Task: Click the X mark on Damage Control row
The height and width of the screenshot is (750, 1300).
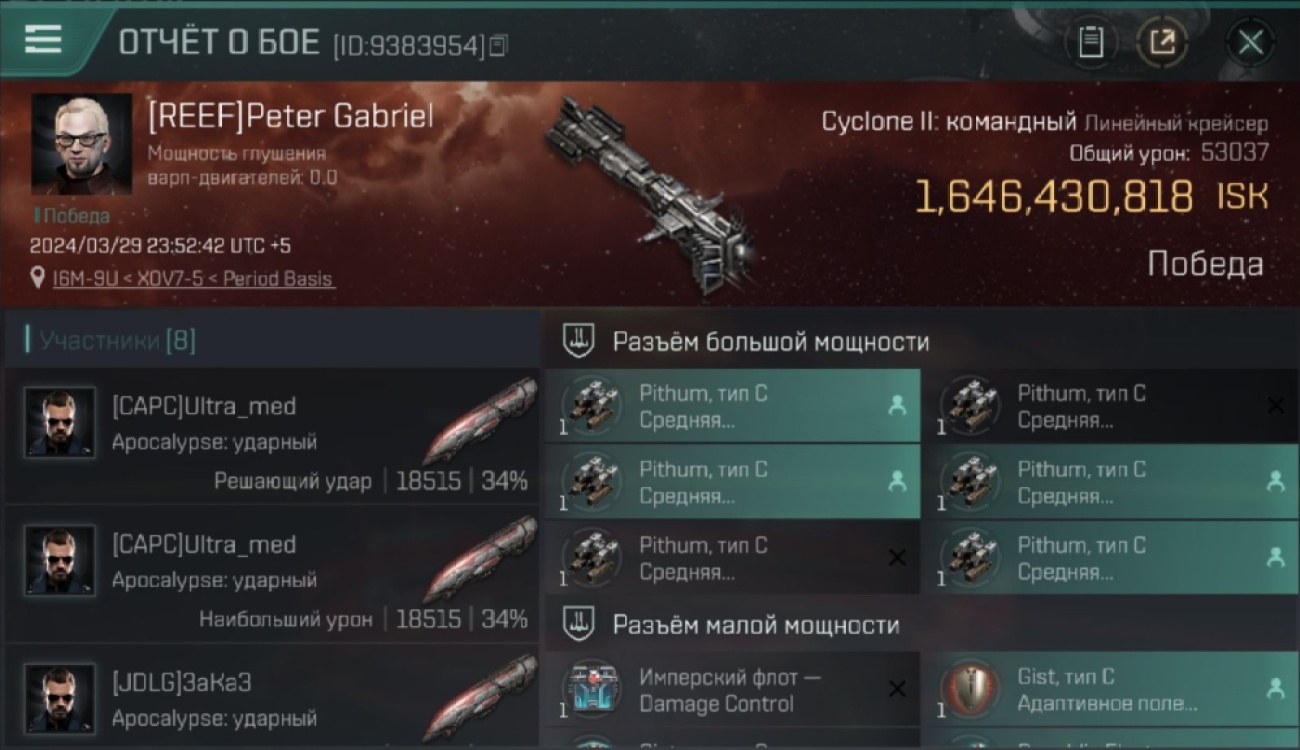Action: tap(897, 688)
